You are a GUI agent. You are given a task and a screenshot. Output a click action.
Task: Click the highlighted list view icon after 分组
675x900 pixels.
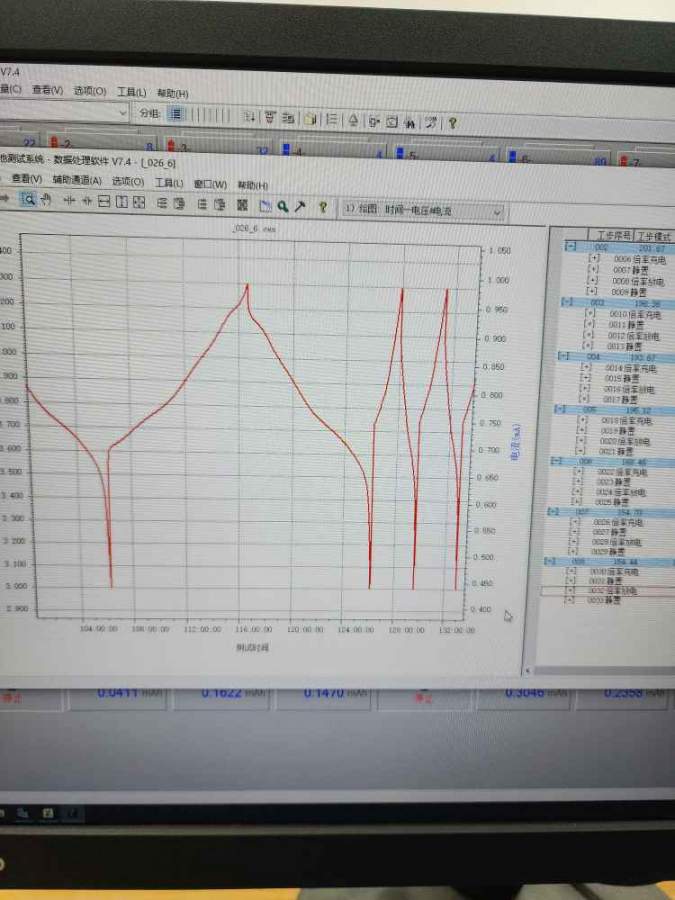tap(176, 114)
